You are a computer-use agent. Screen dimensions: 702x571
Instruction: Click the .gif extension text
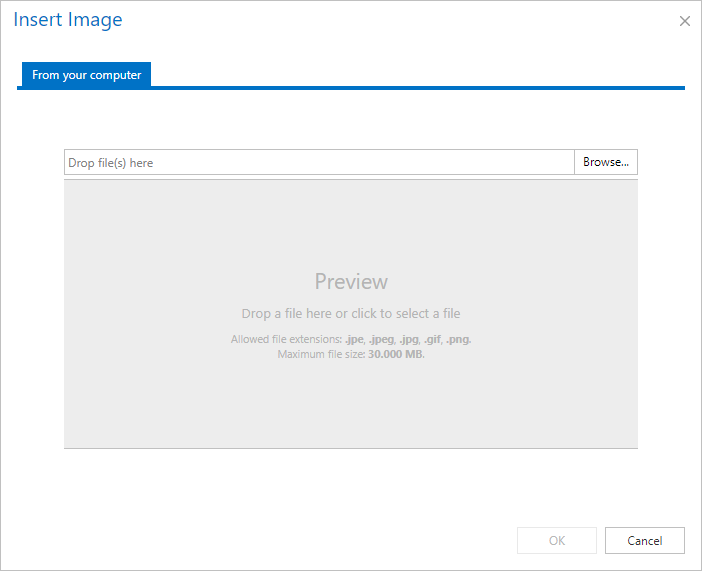(x=432, y=339)
